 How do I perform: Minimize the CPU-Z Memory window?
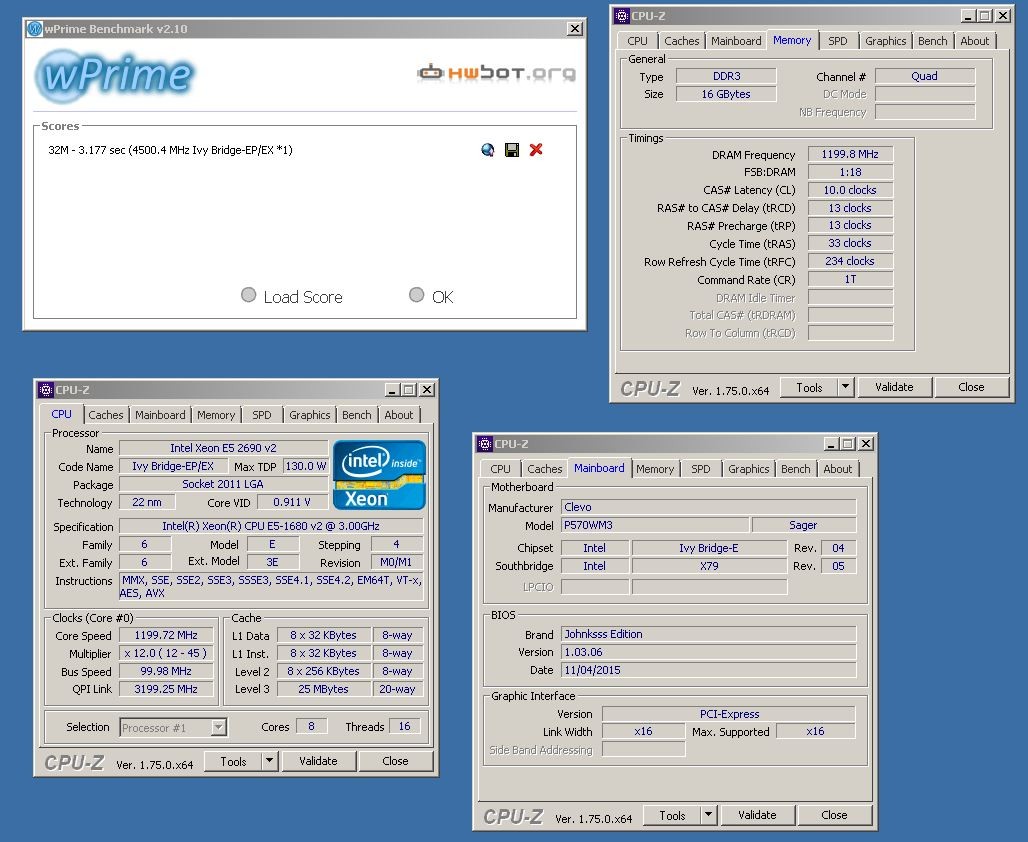pos(968,16)
